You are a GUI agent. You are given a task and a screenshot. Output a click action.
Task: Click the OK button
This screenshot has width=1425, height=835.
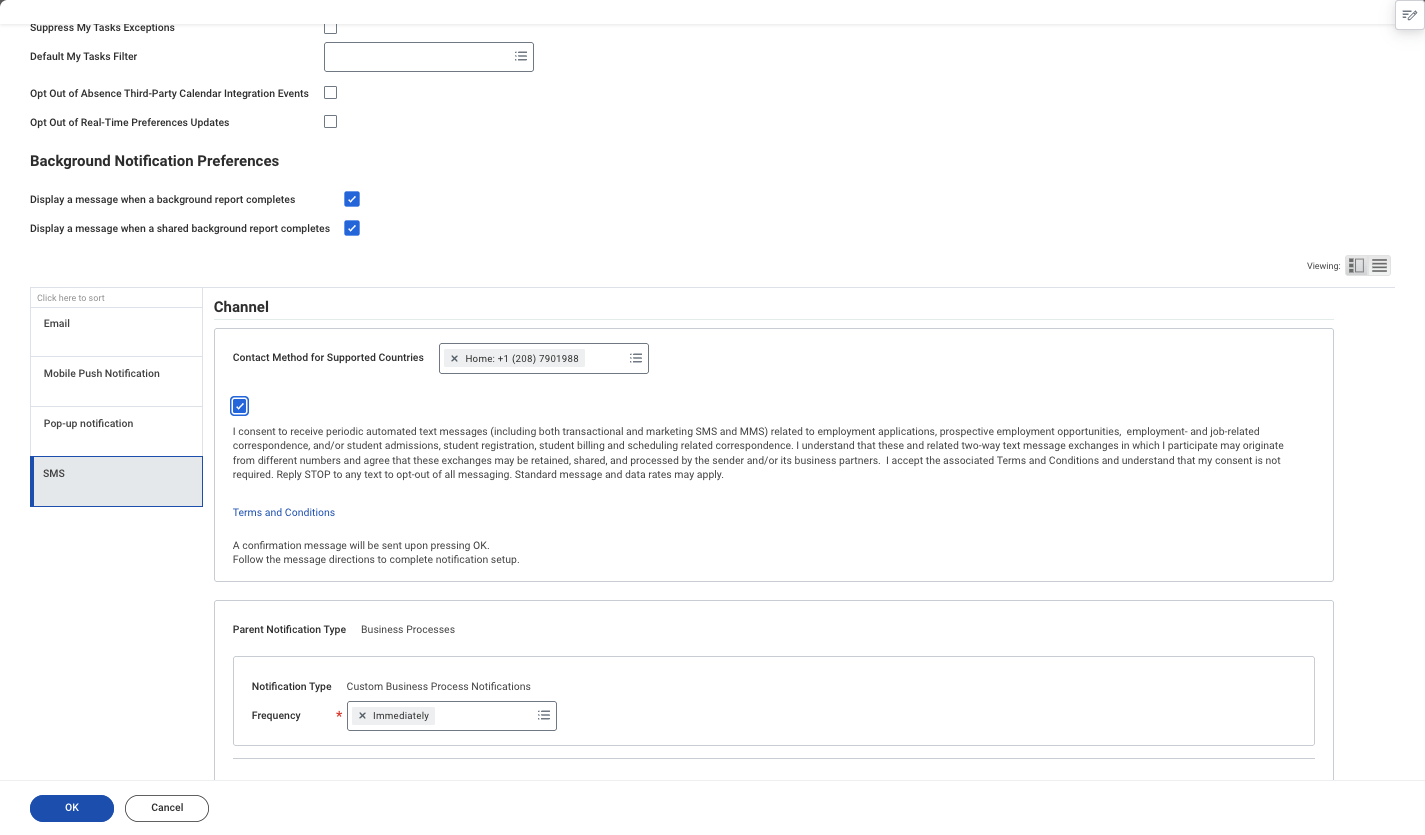tap(72, 808)
